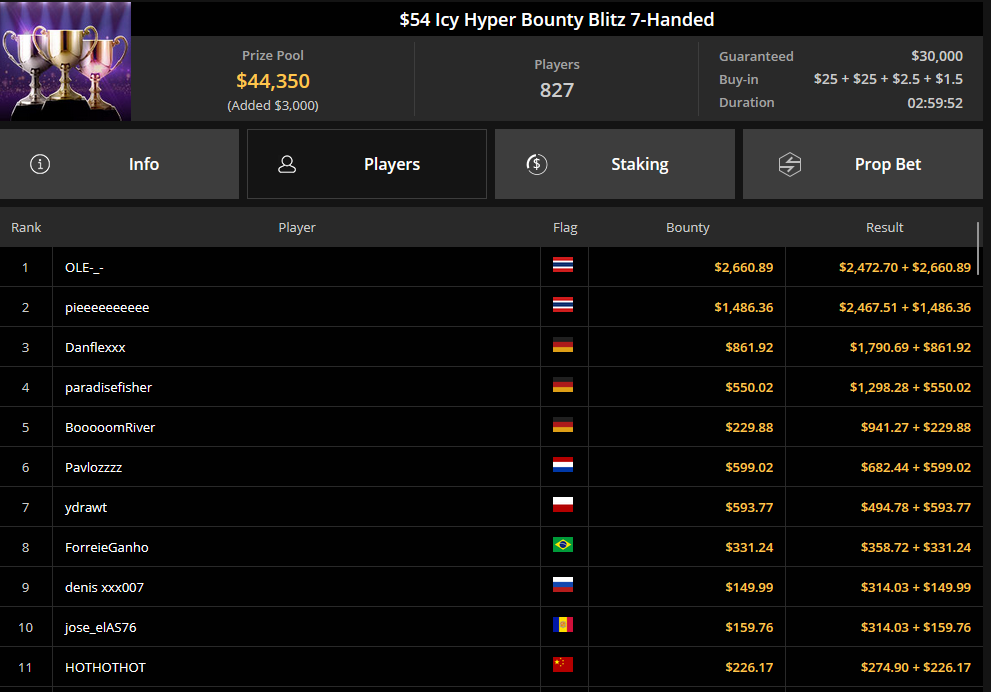Sort by Result column header
Screen dimensions: 991x692
click(884, 228)
